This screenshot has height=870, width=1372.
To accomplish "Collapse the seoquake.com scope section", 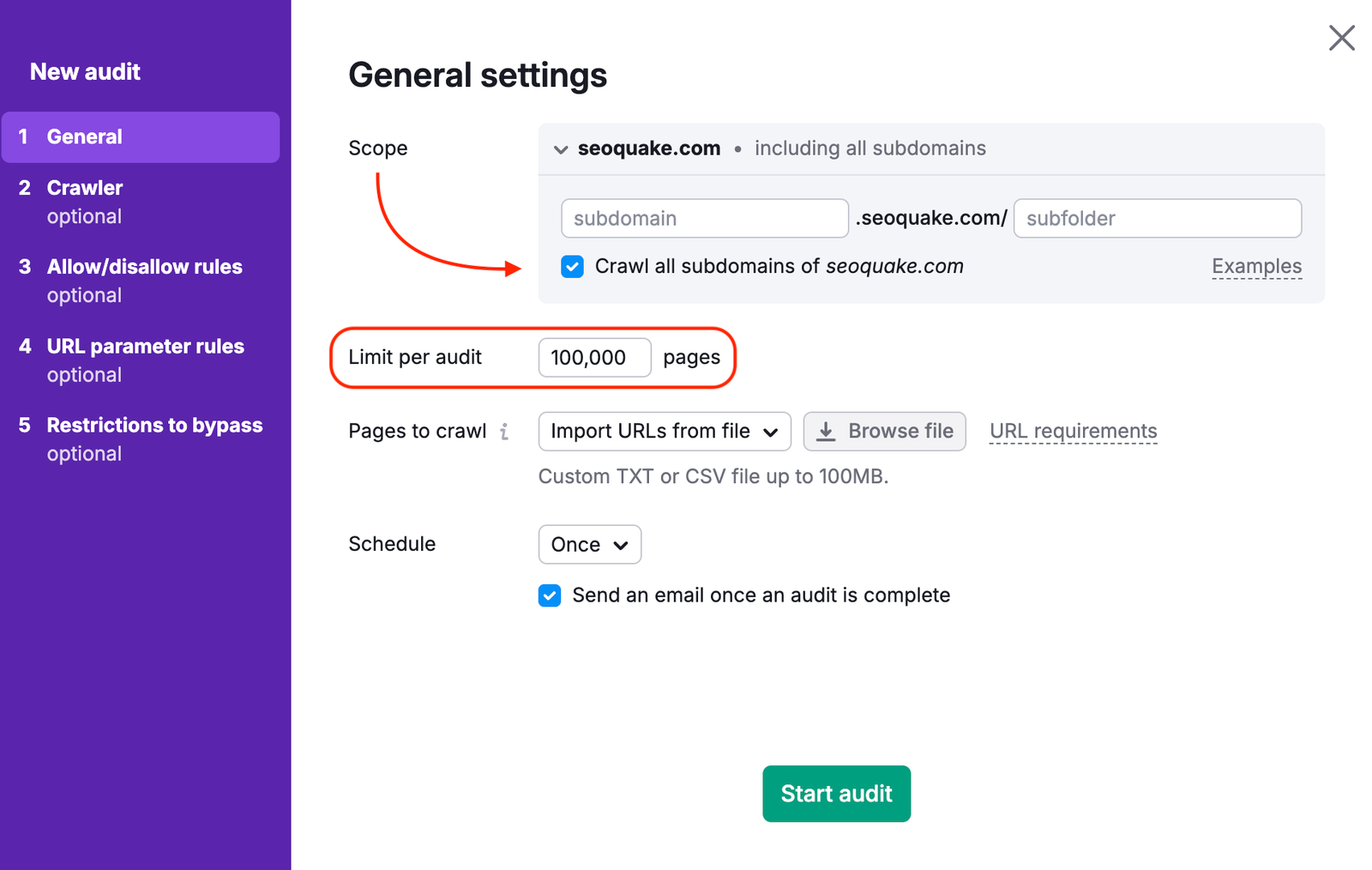I will point(560,148).
